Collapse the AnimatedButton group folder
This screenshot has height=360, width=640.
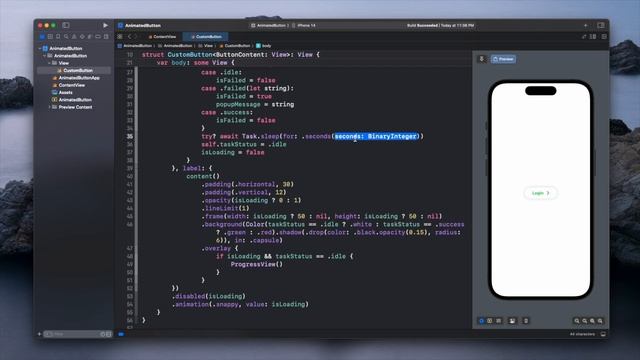click(44, 56)
